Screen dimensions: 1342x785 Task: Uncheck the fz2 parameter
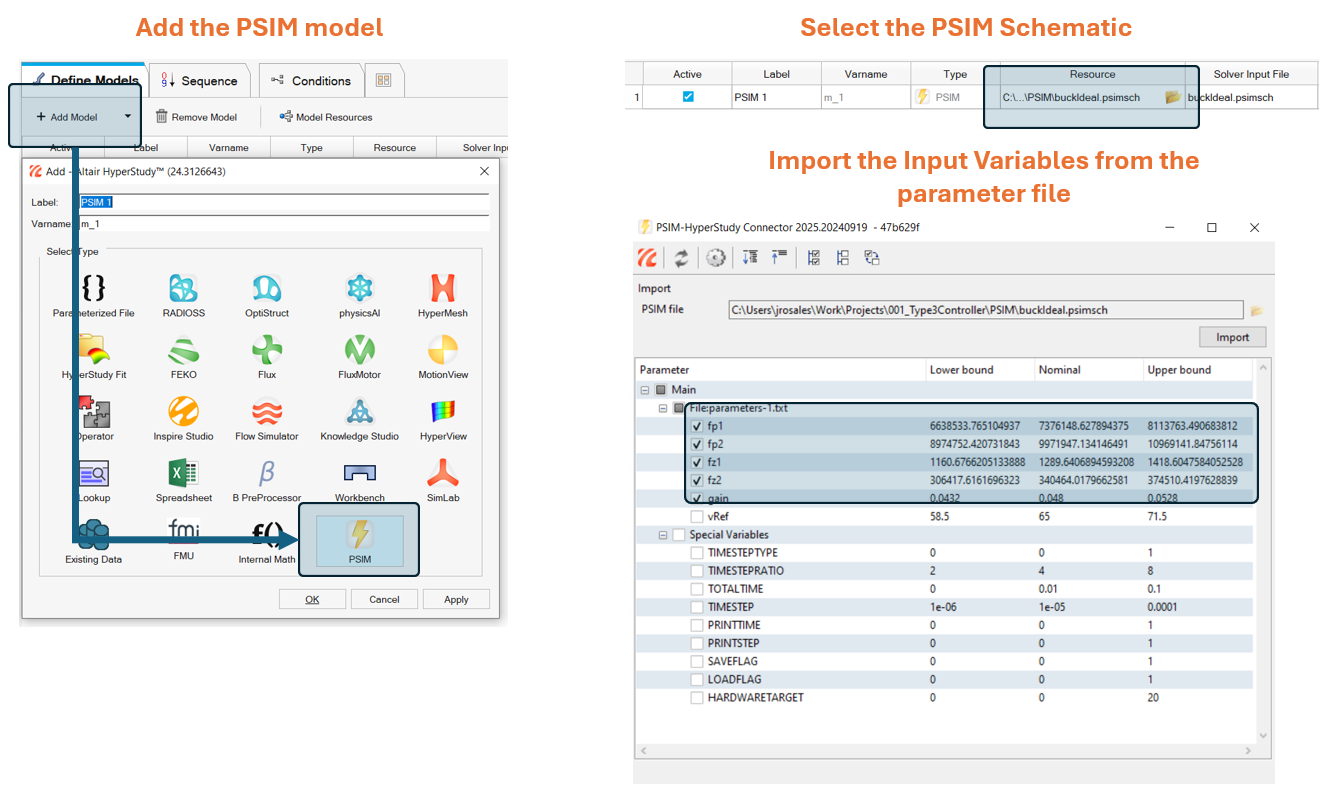point(697,480)
